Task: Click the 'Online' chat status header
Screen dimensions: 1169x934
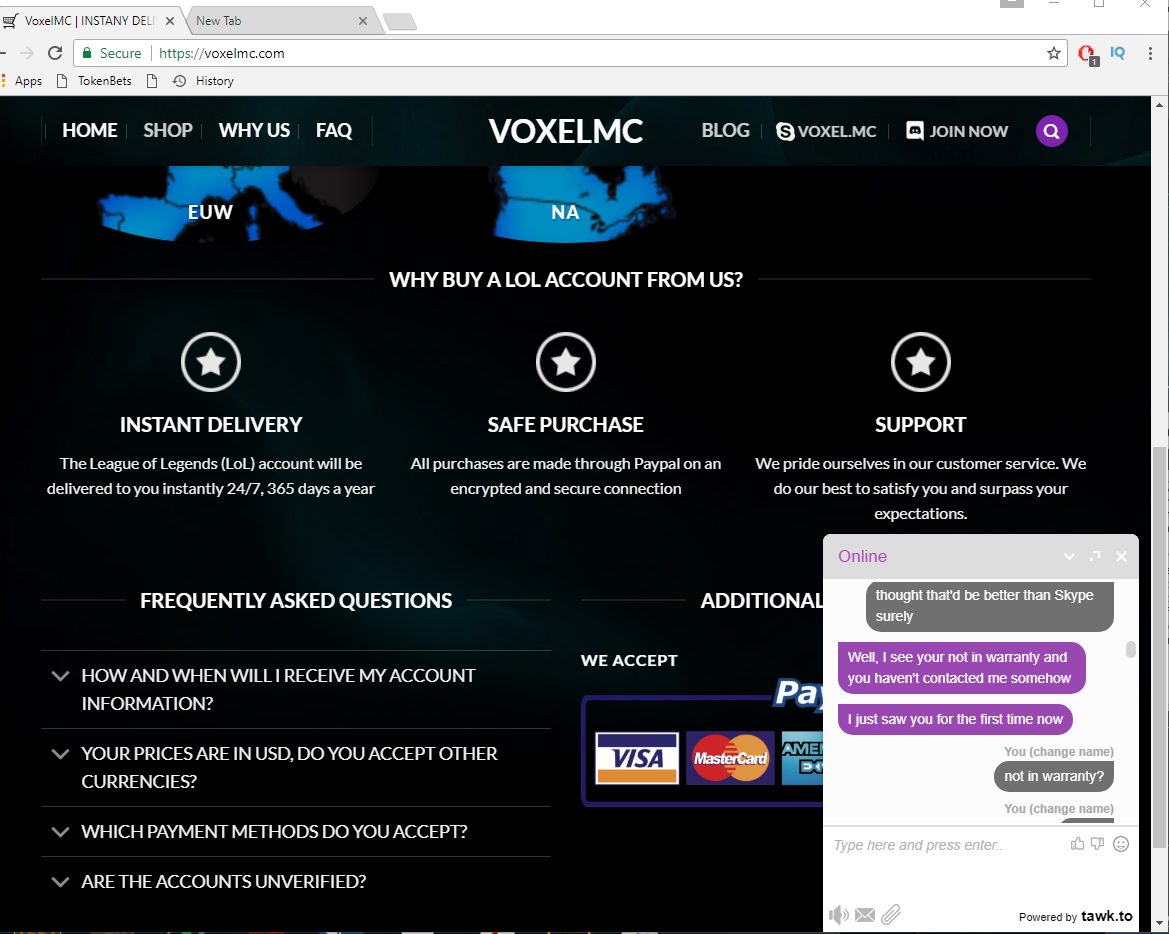Action: (863, 556)
